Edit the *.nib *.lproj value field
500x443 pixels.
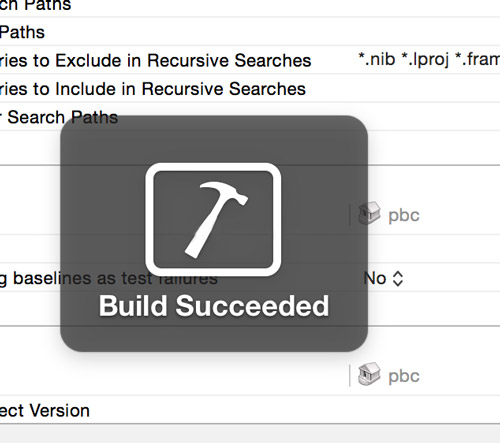(429, 60)
